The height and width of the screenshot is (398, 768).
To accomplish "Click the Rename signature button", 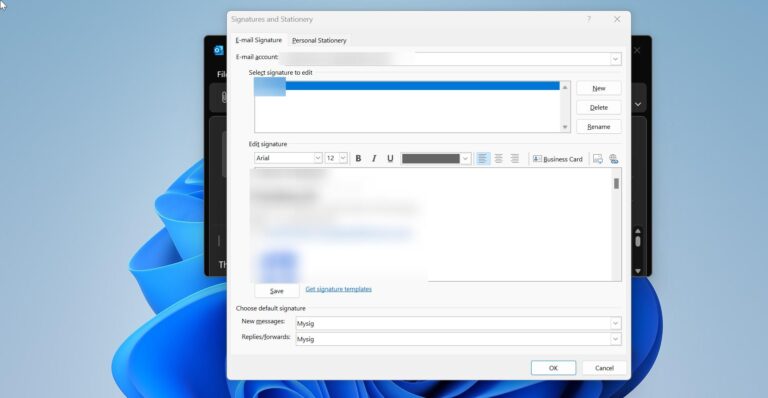I will tap(599, 126).
